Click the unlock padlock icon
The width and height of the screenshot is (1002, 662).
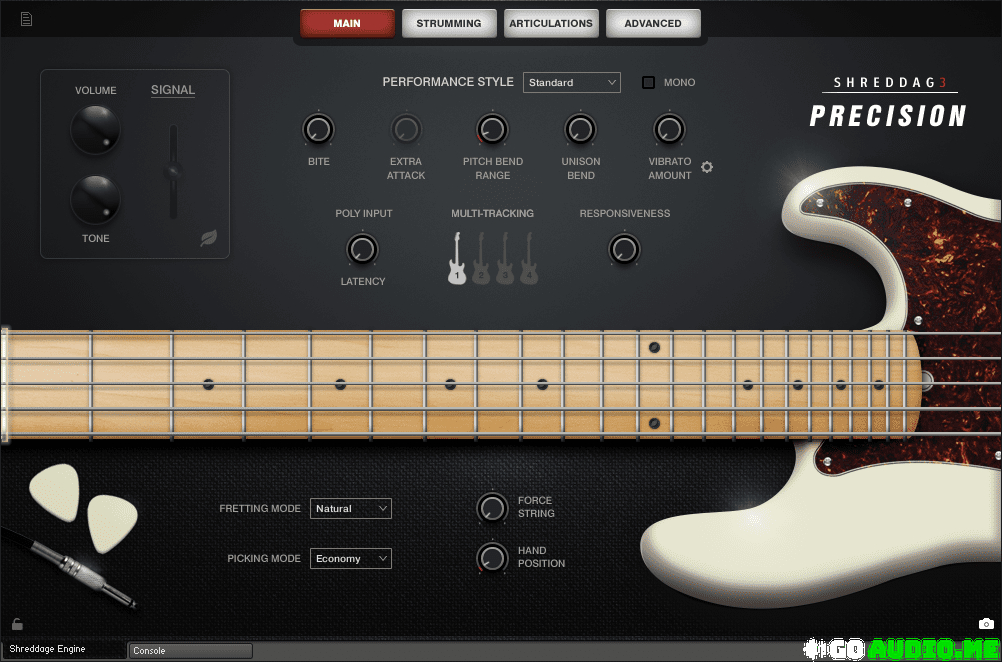pyautogui.click(x=17, y=624)
